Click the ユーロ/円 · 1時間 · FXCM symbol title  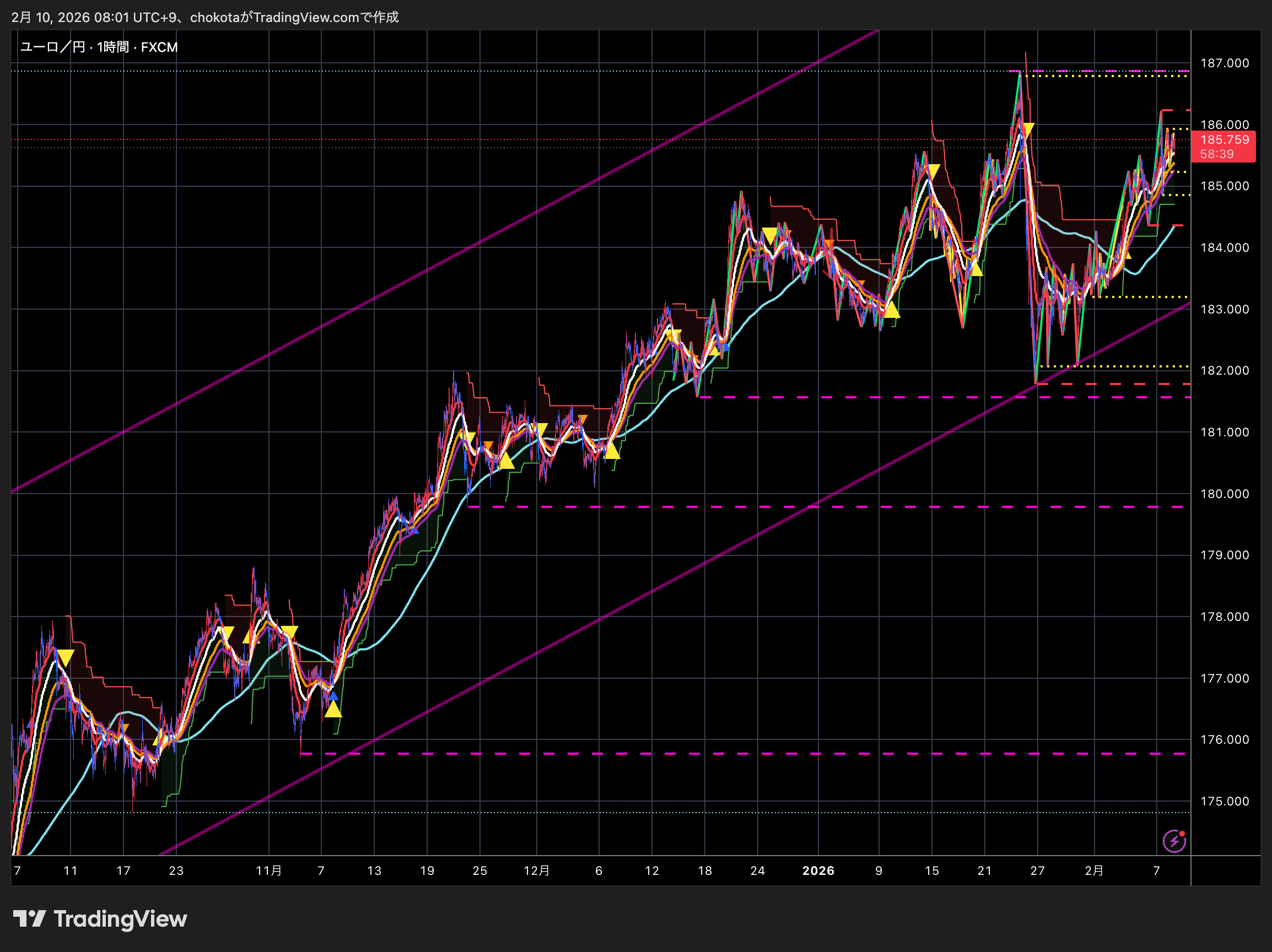pyautogui.click(x=99, y=47)
